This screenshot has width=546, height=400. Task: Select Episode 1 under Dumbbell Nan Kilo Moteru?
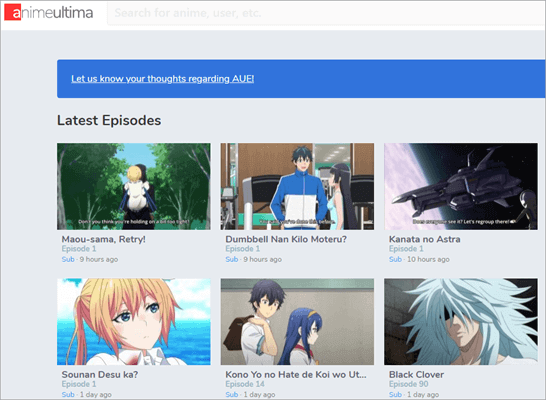pos(242,249)
